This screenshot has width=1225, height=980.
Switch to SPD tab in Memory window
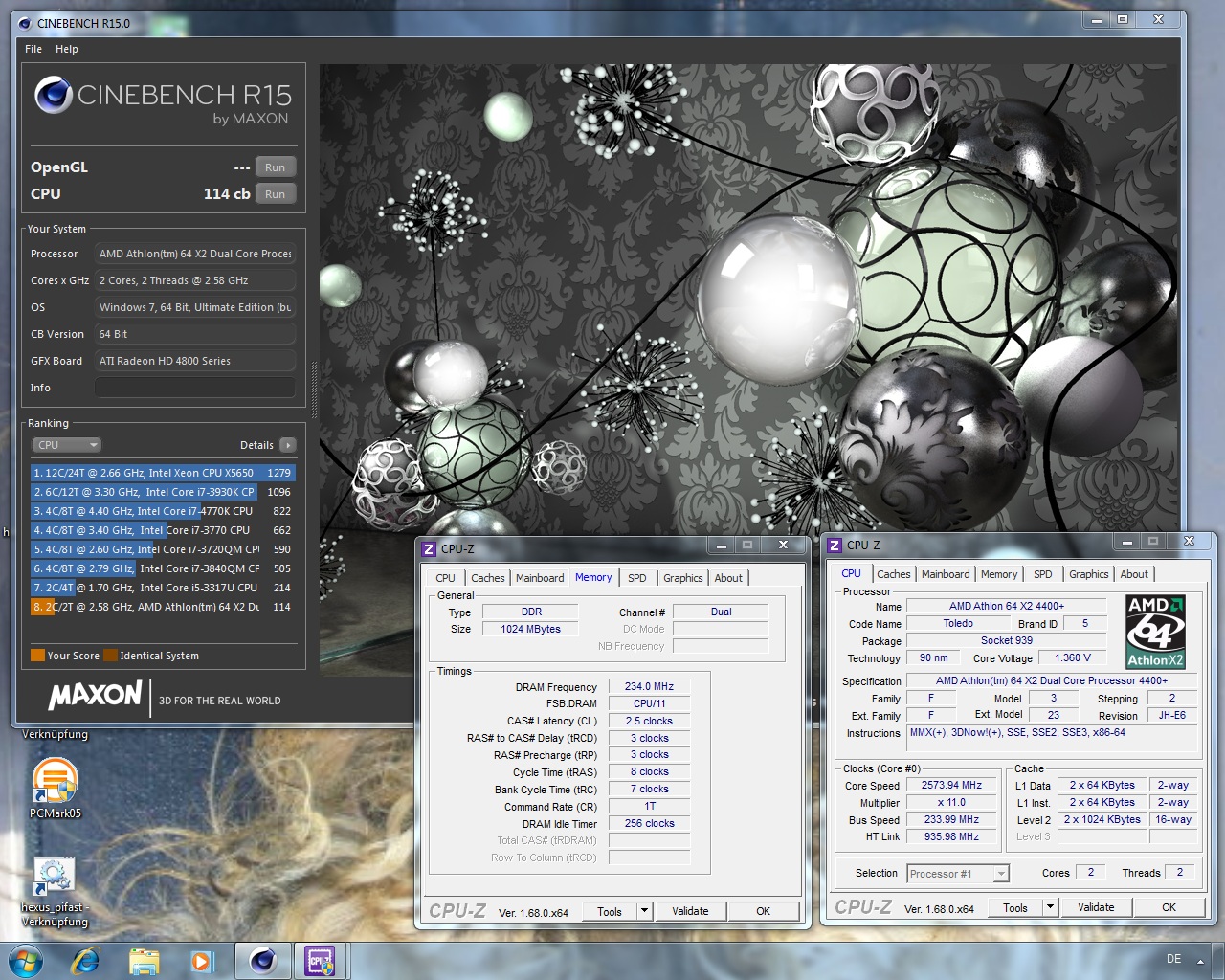637,578
